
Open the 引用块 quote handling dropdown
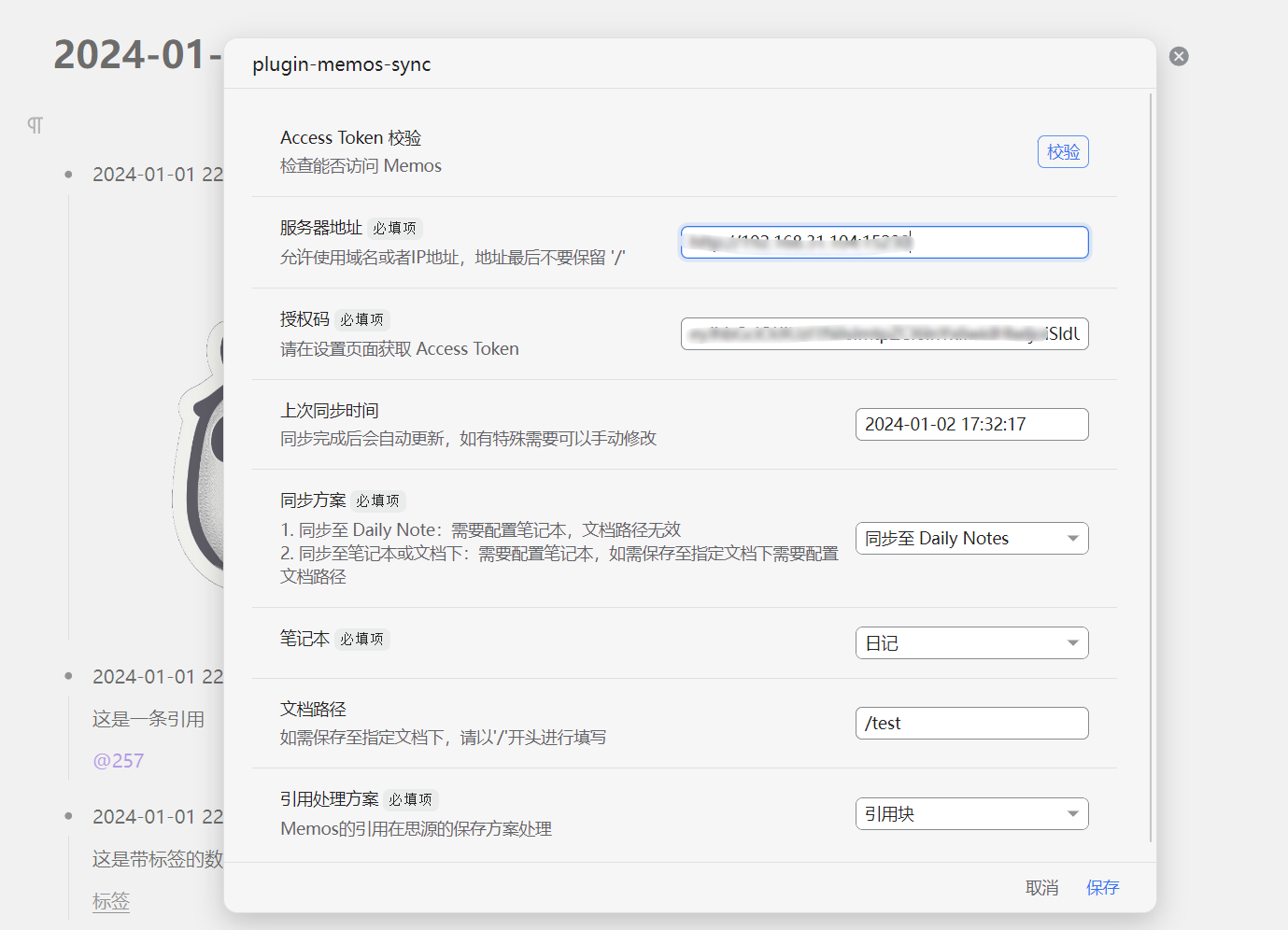[x=971, y=814]
